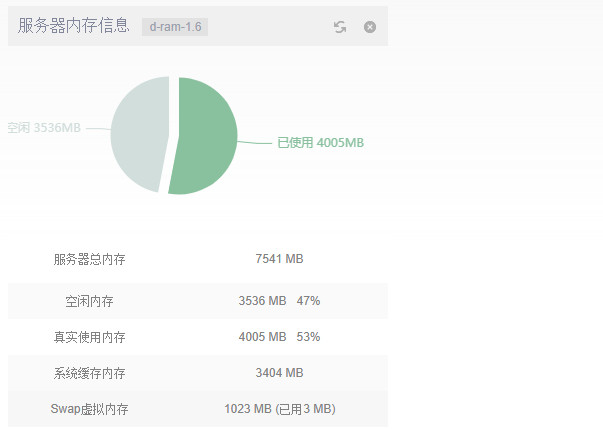
Task: Click the refresh icon in panel header
Action: (340, 27)
